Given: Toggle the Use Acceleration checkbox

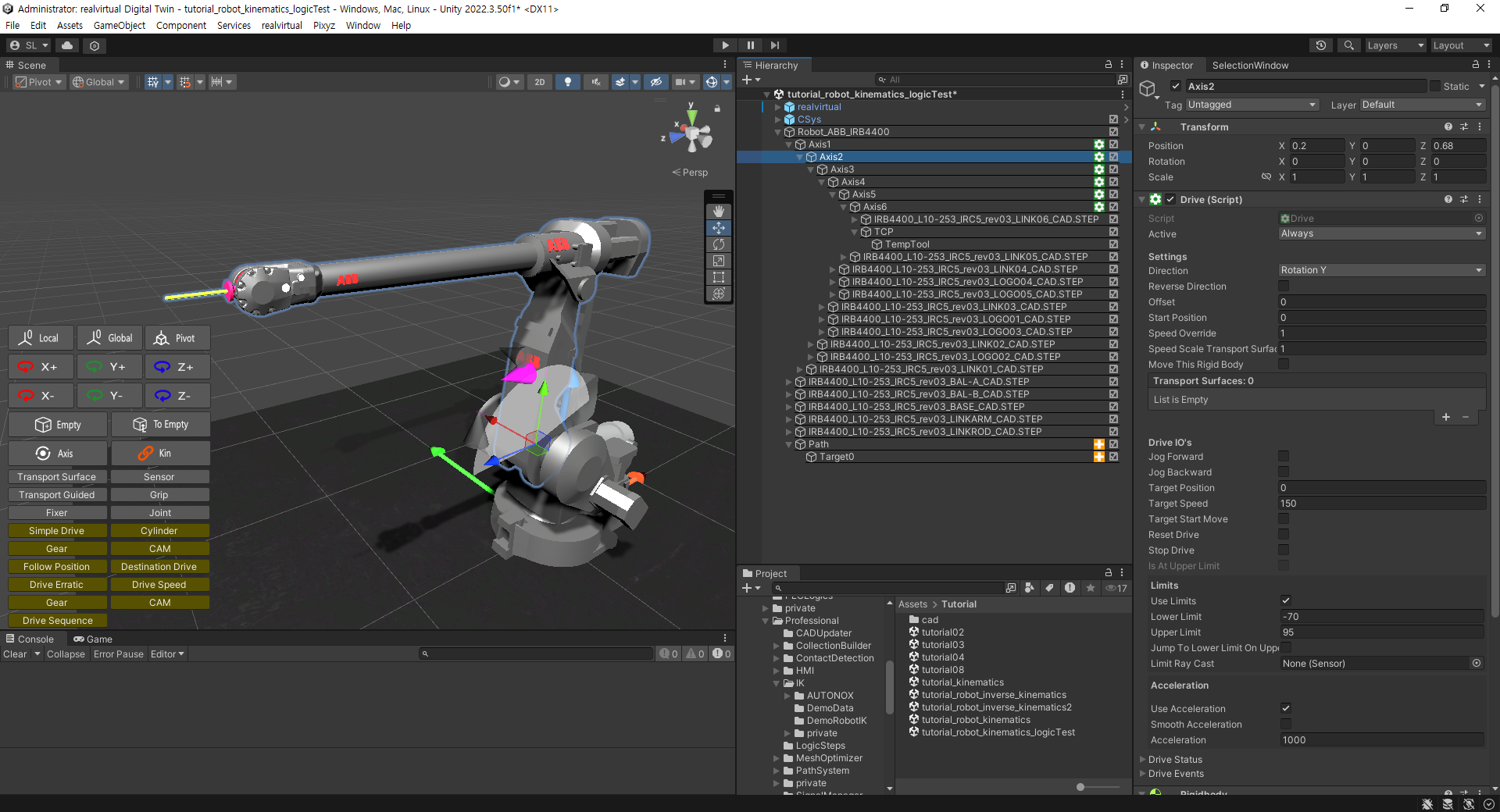Looking at the screenshot, I should 1286,709.
